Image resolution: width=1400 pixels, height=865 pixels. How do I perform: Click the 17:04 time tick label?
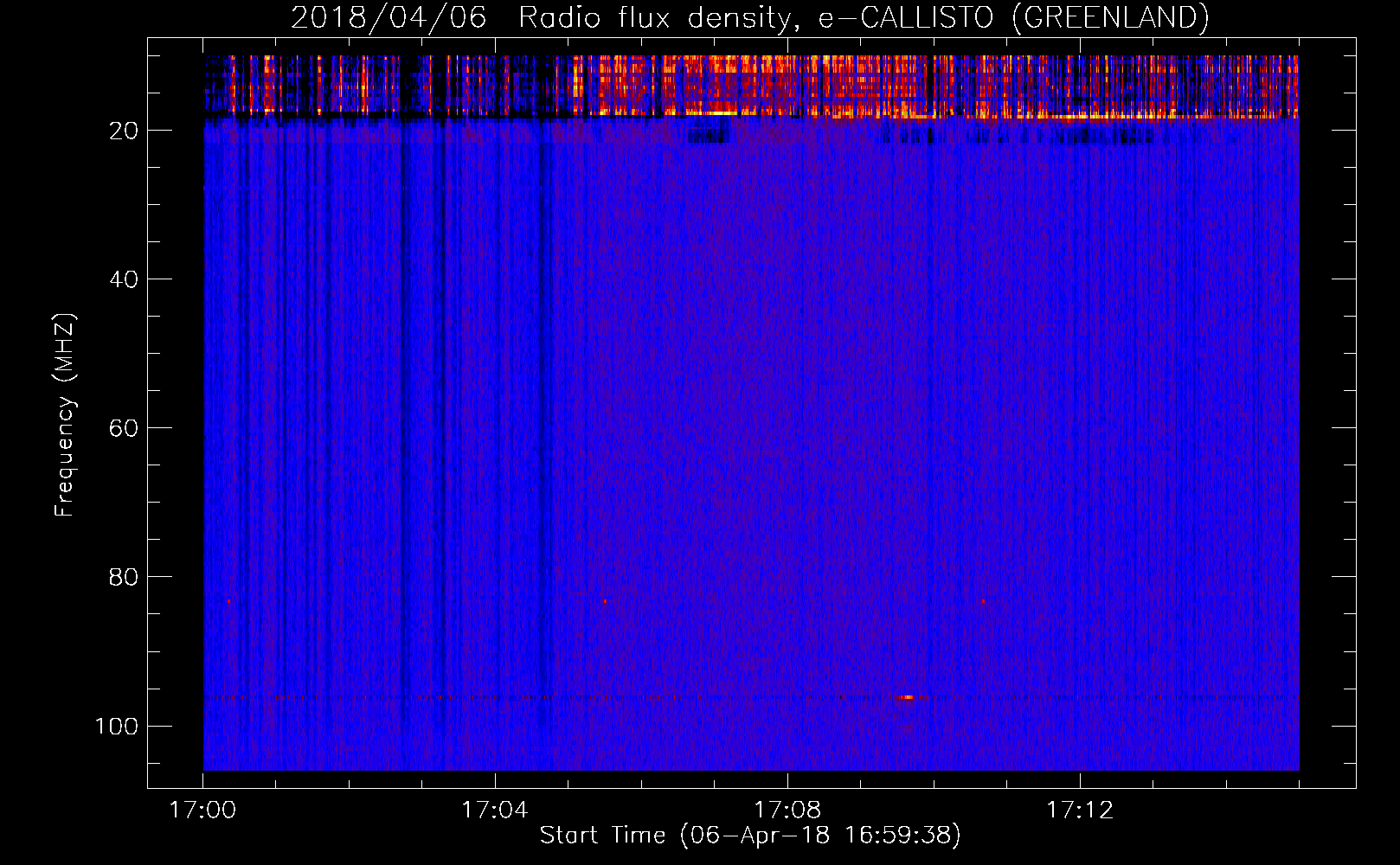pyautogui.click(x=495, y=811)
